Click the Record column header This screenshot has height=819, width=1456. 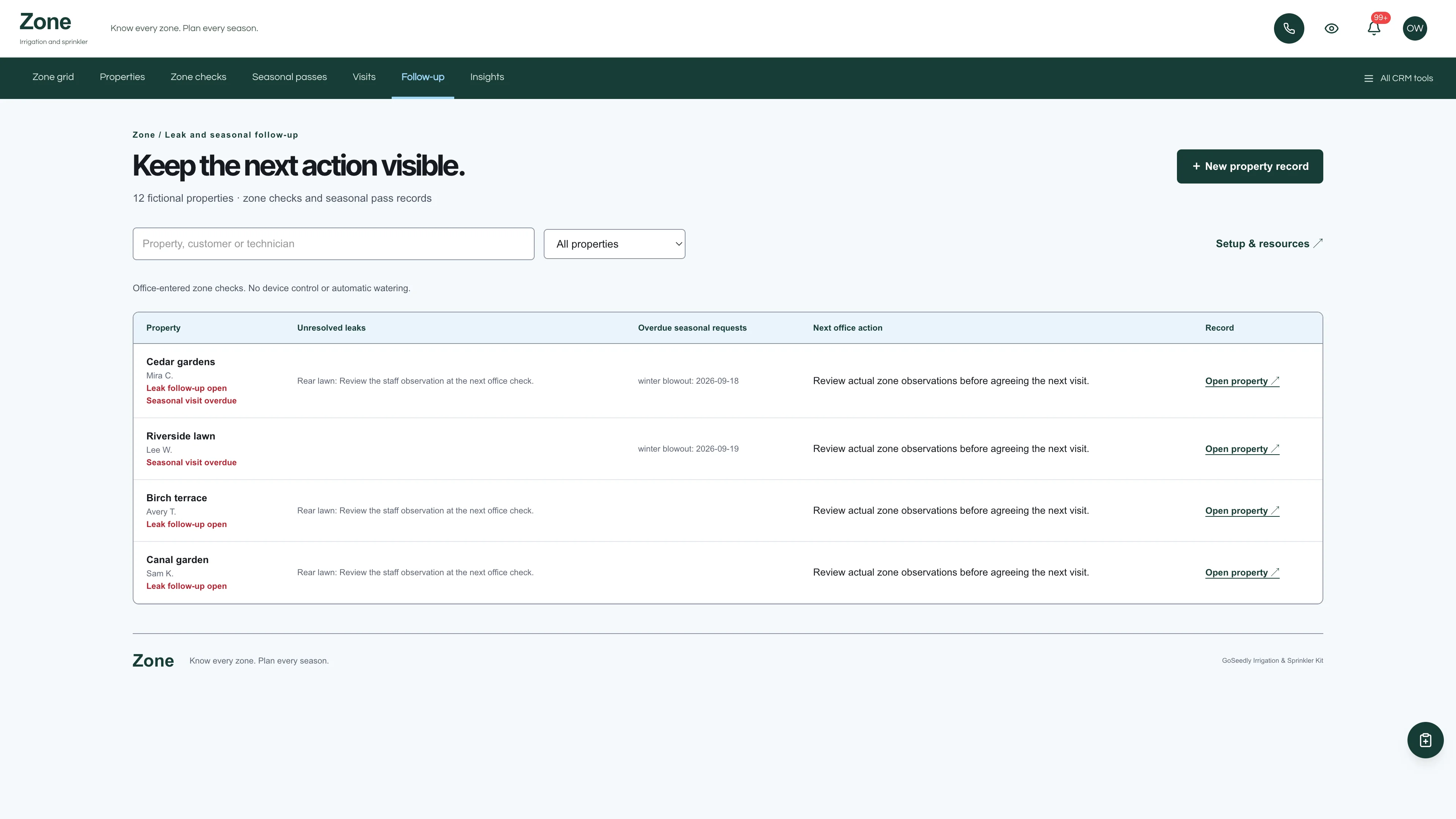pyautogui.click(x=1219, y=328)
